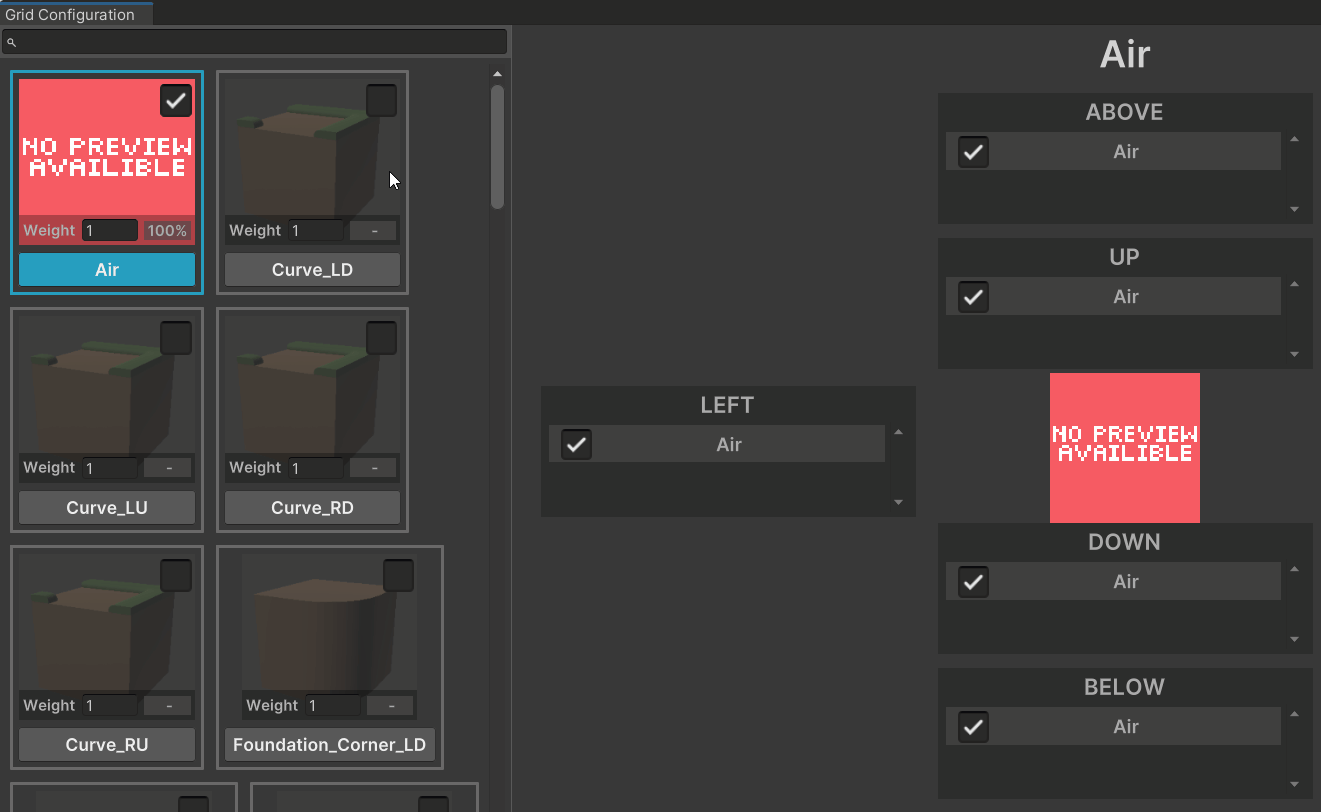Enable the Curve_RU tile checkbox
This screenshot has width=1321, height=812.
[176, 576]
